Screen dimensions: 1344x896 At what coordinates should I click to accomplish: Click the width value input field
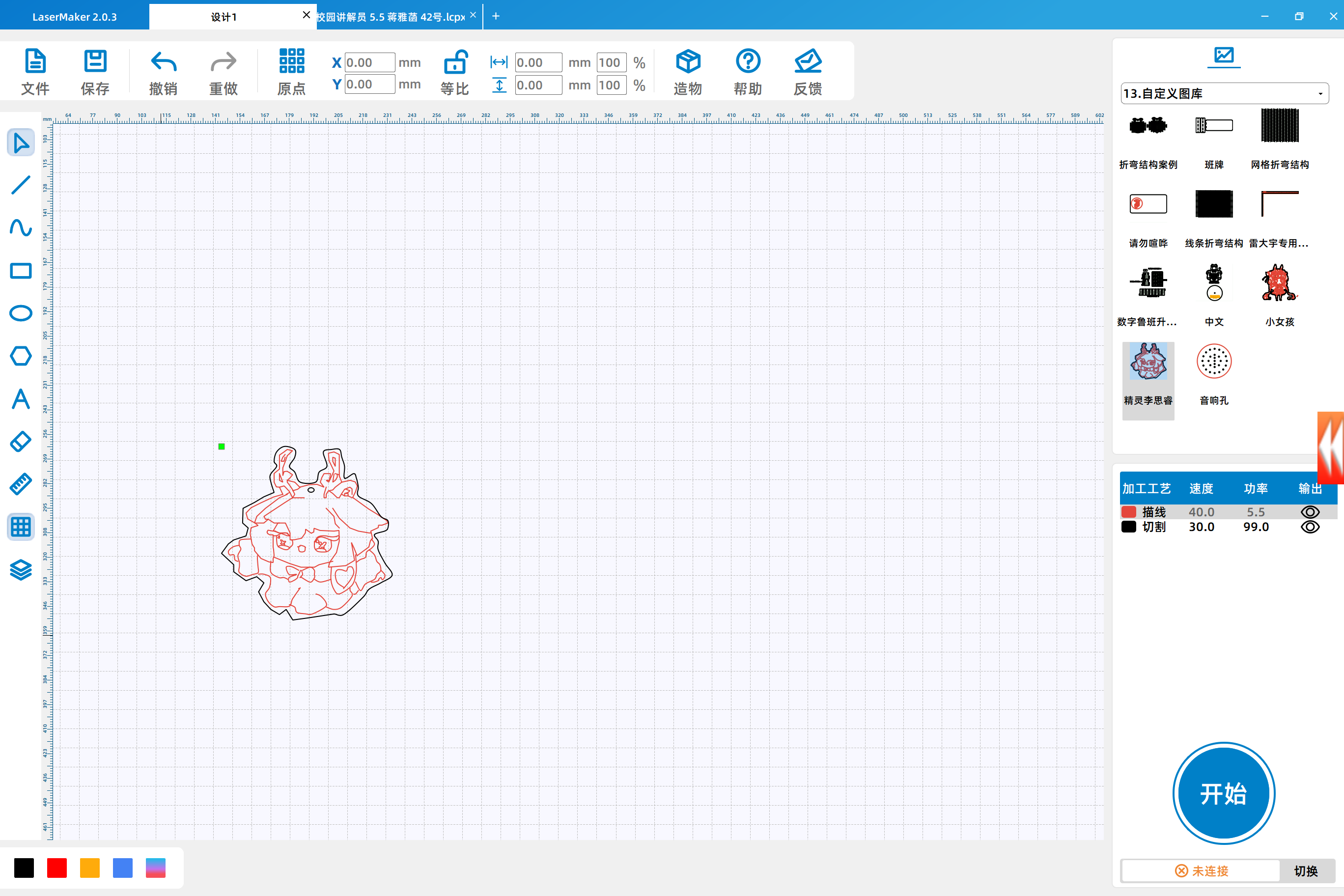pyautogui.click(x=538, y=62)
